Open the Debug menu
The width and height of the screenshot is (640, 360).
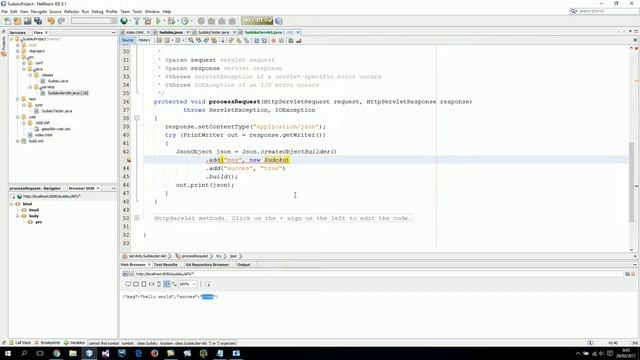(97, 11)
